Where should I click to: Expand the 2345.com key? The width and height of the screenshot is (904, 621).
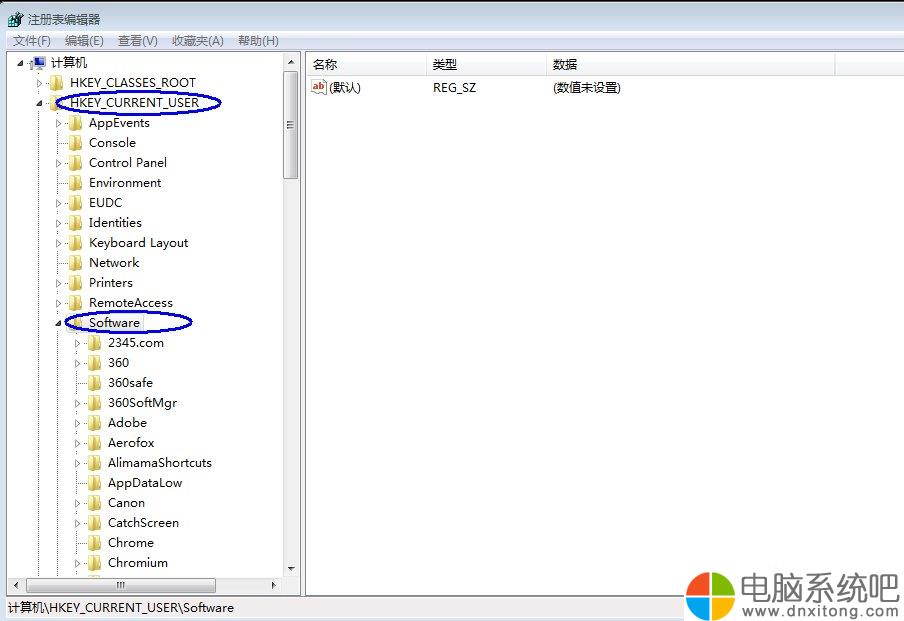78,343
